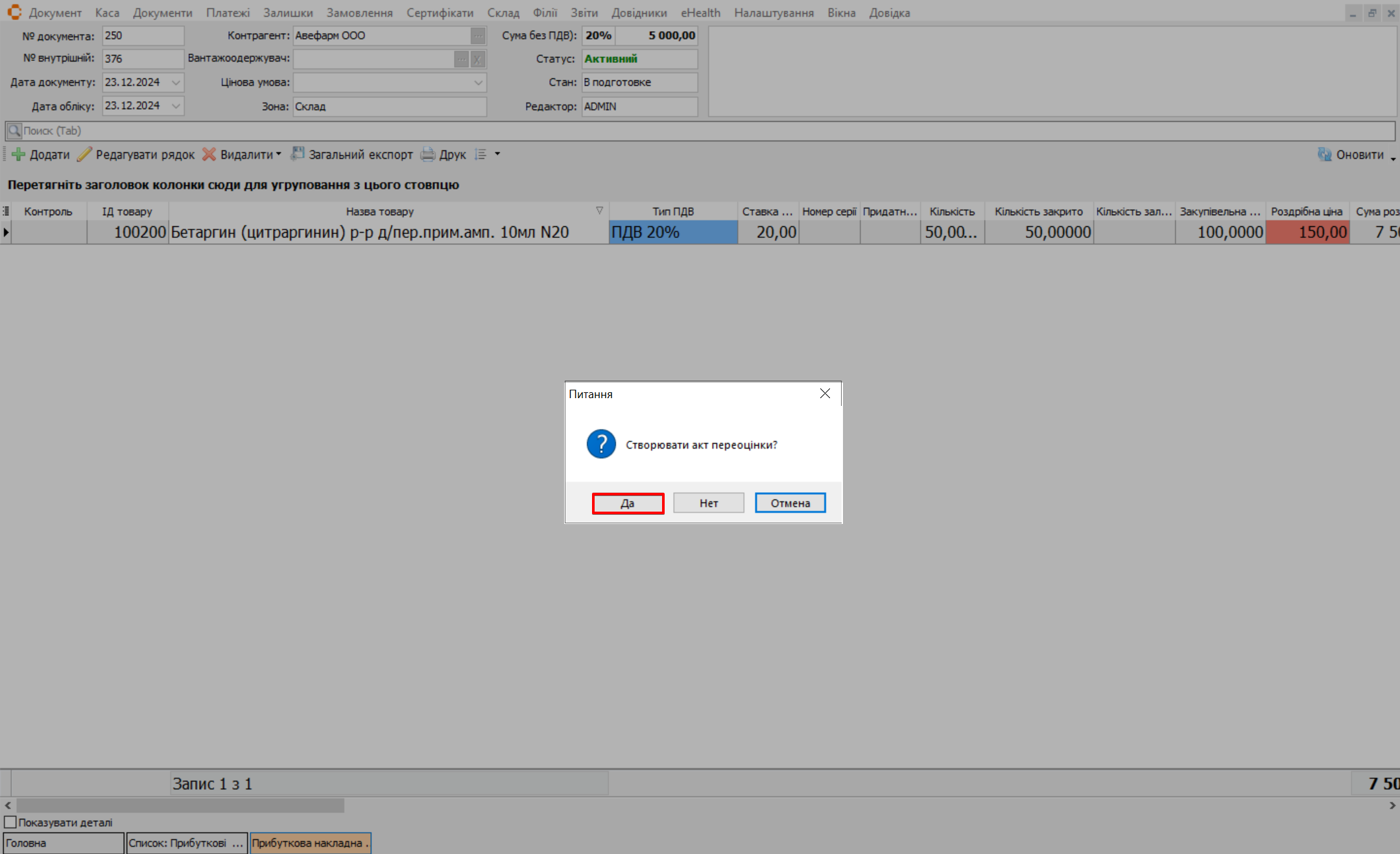Screen dimensions: 1400x854
Task: Enable the Показувати деталі checkbox
Action: click(x=10, y=822)
